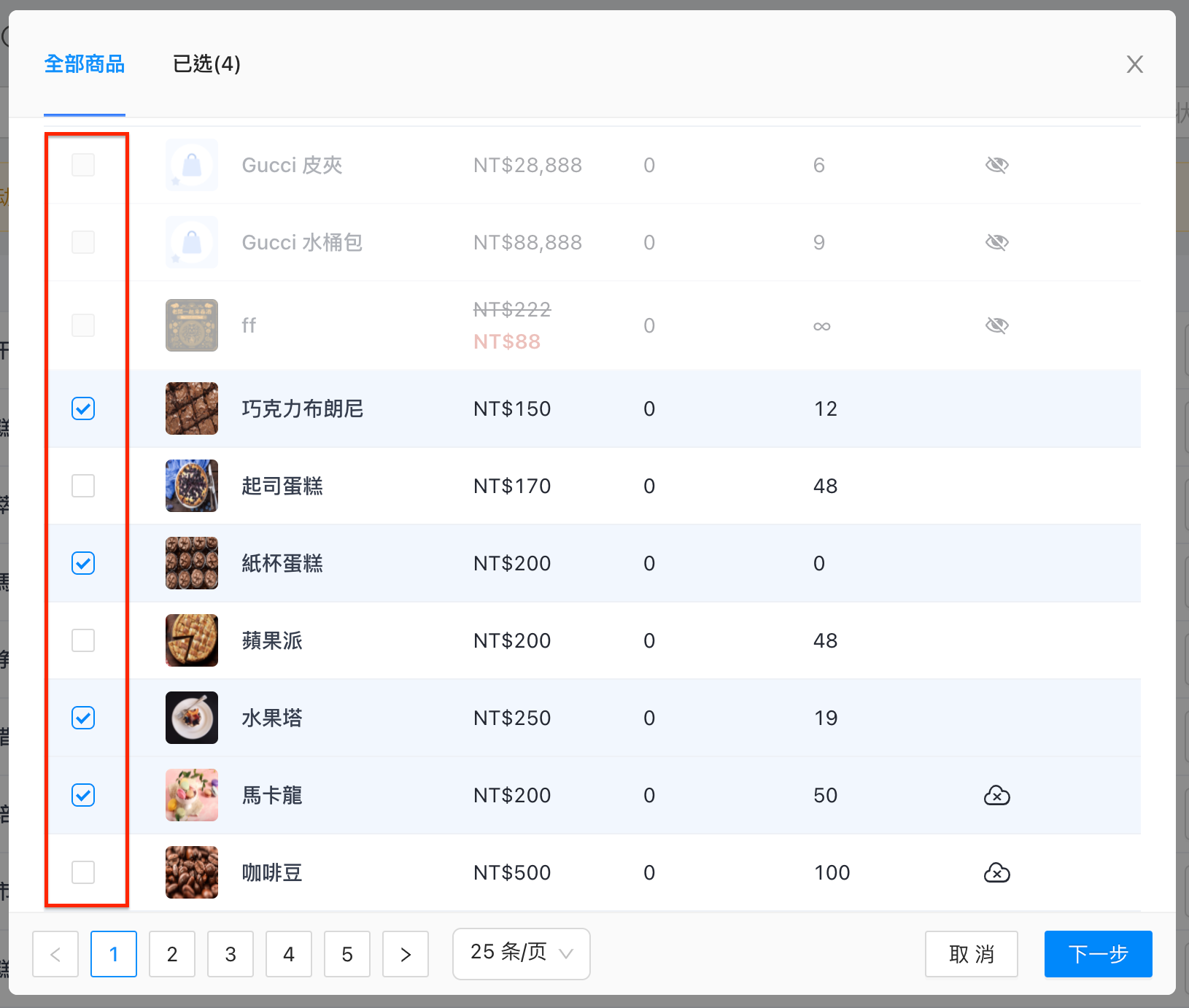This screenshot has height=1008, width=1189.
Task: Click the 水果塔 fruit tart thumbnail
Action: 192,718
